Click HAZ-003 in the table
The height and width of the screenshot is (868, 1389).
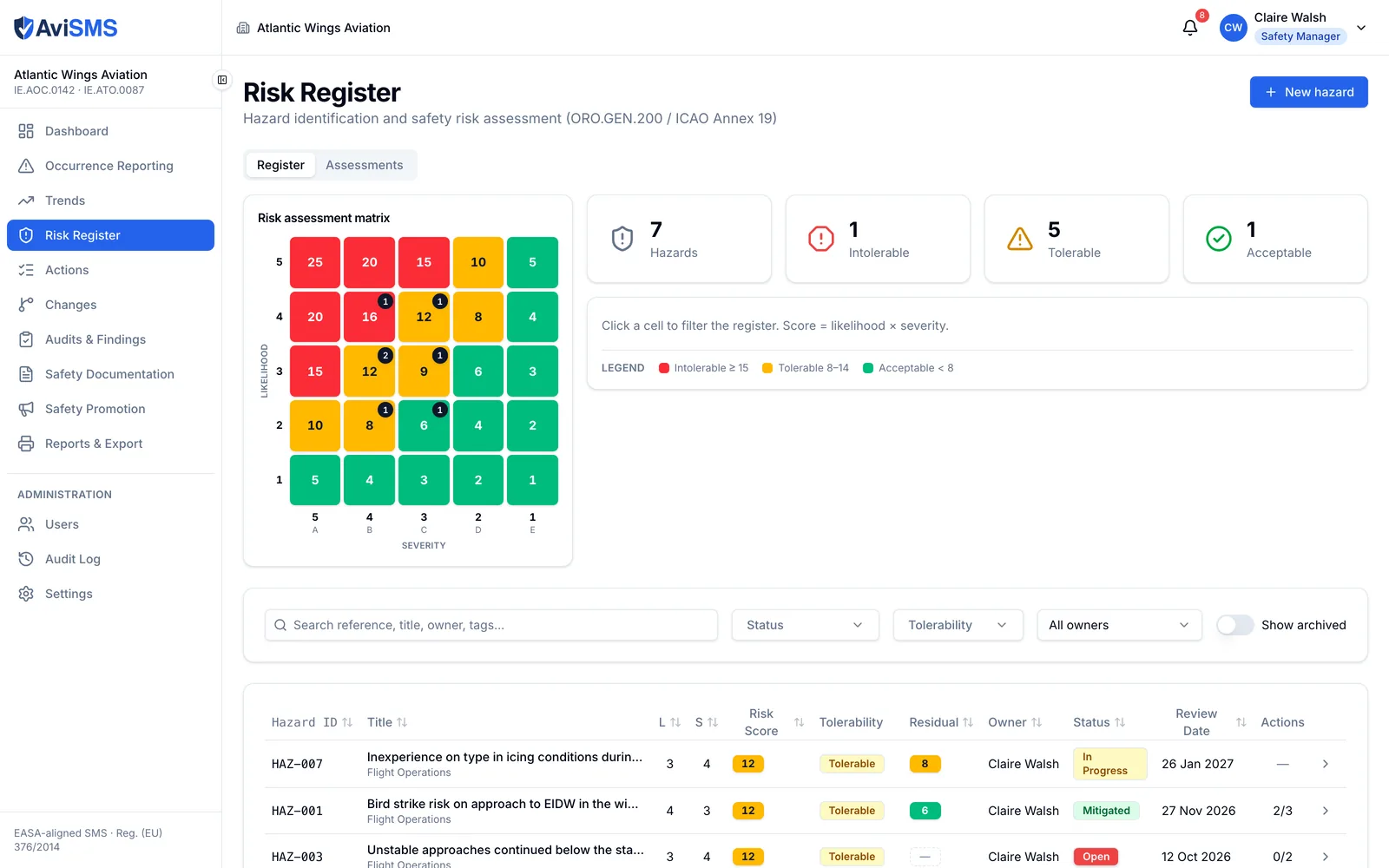(x=297, y=857)
